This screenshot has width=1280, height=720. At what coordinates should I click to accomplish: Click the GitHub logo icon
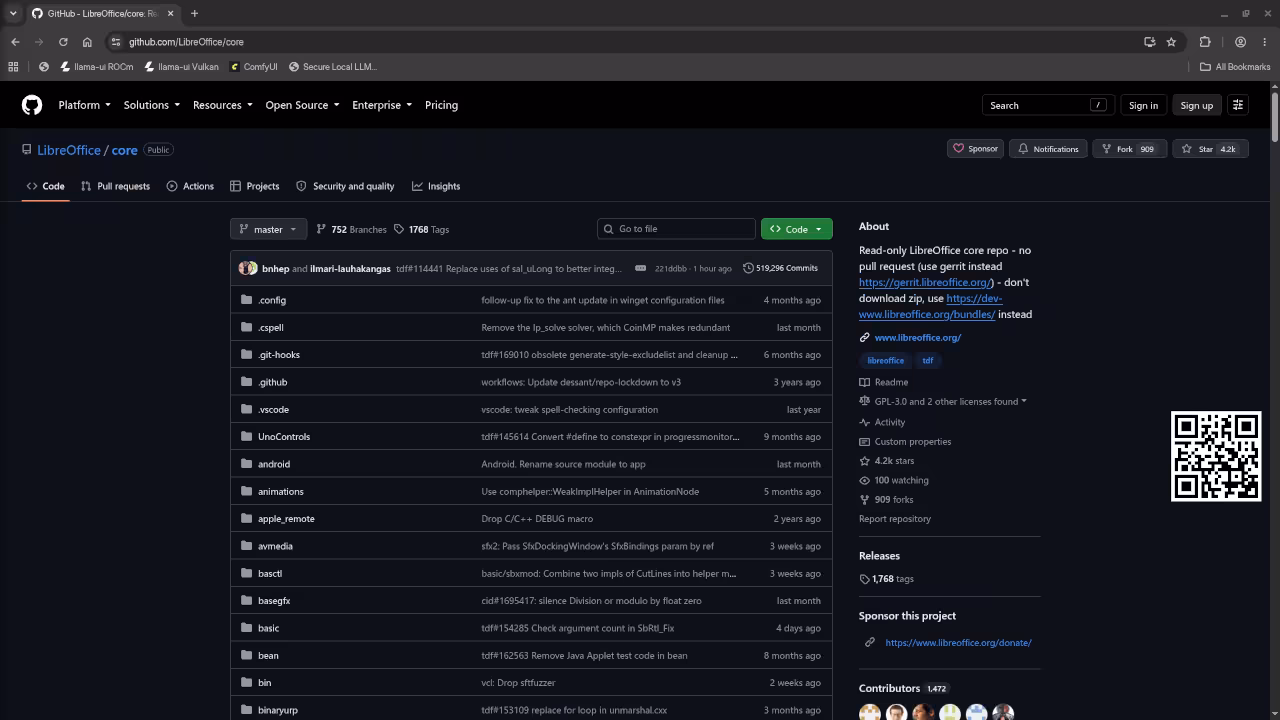point(32,105)
